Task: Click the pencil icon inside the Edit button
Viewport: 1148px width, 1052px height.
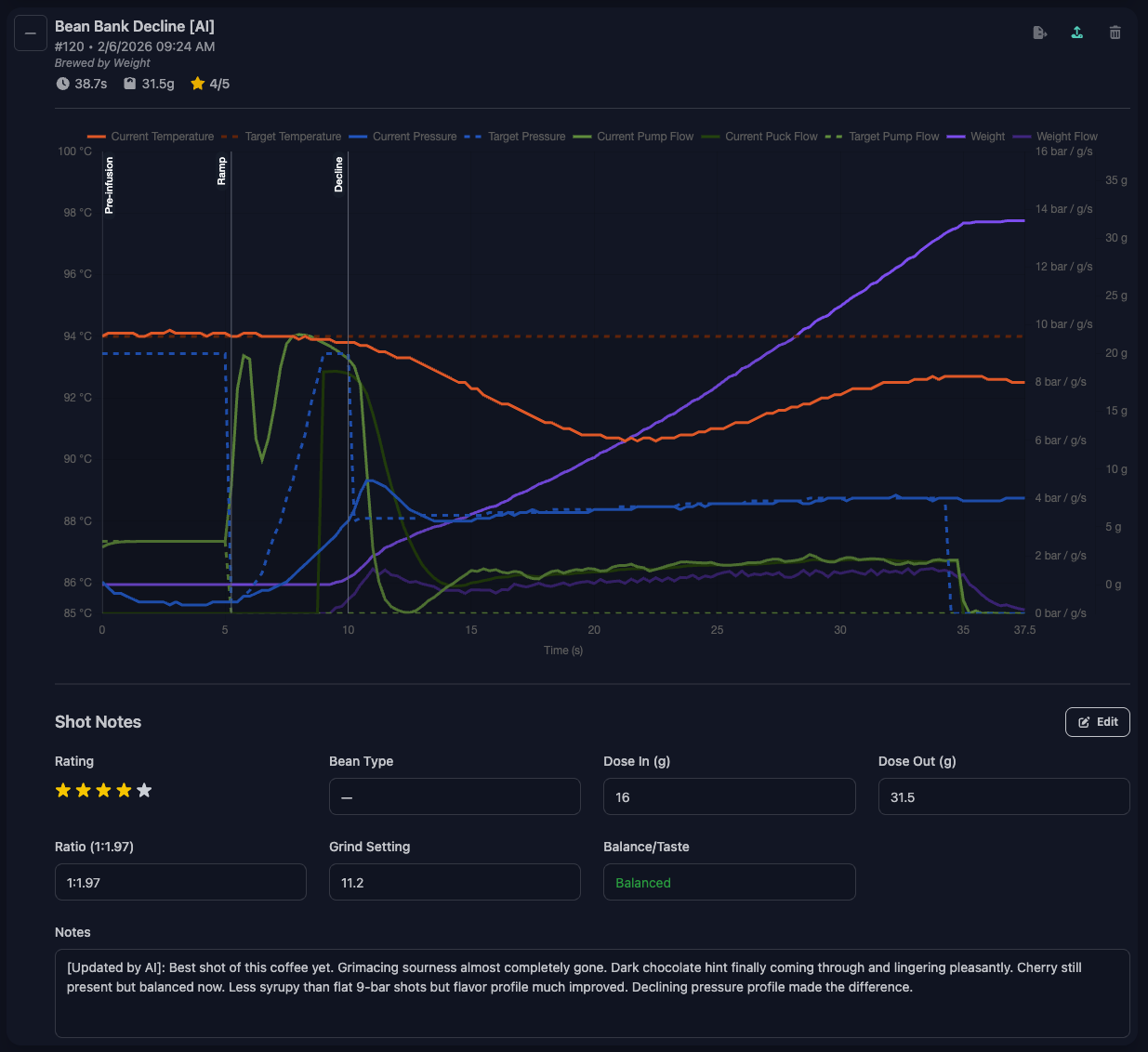Action: pyautogui.click(x=1084, y=722)
